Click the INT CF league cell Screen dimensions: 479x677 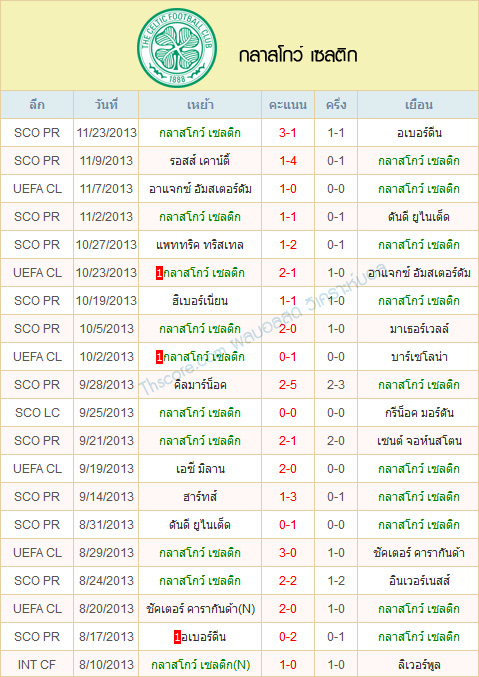coord(37,665)
